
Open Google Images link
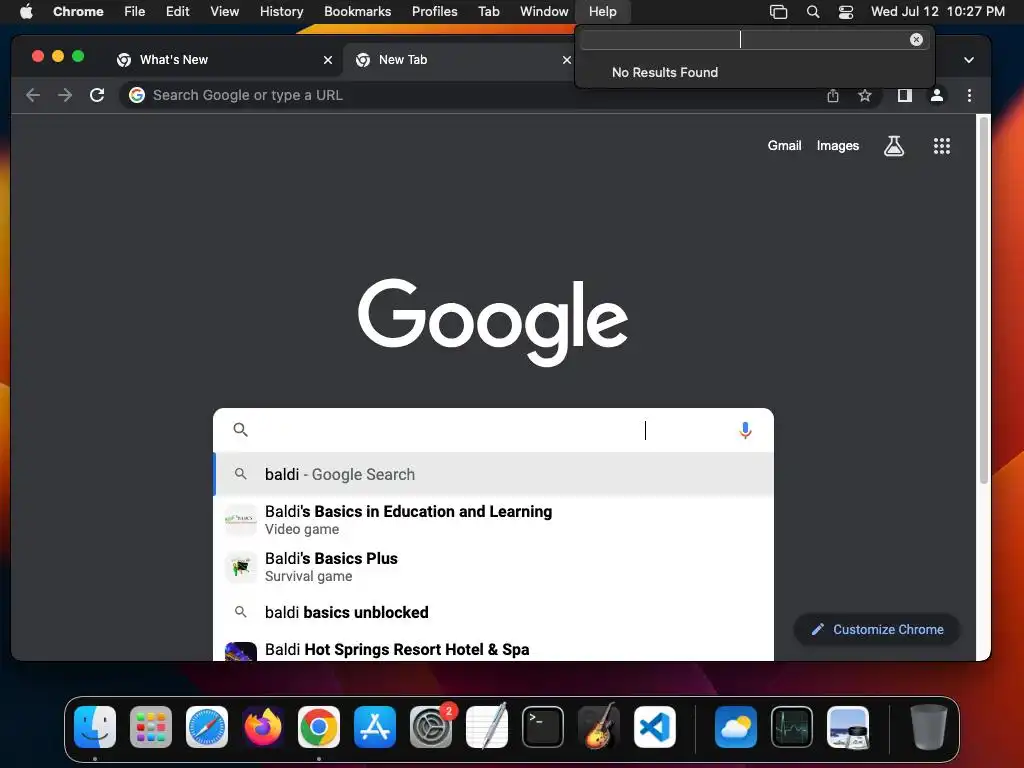point(837,146)
